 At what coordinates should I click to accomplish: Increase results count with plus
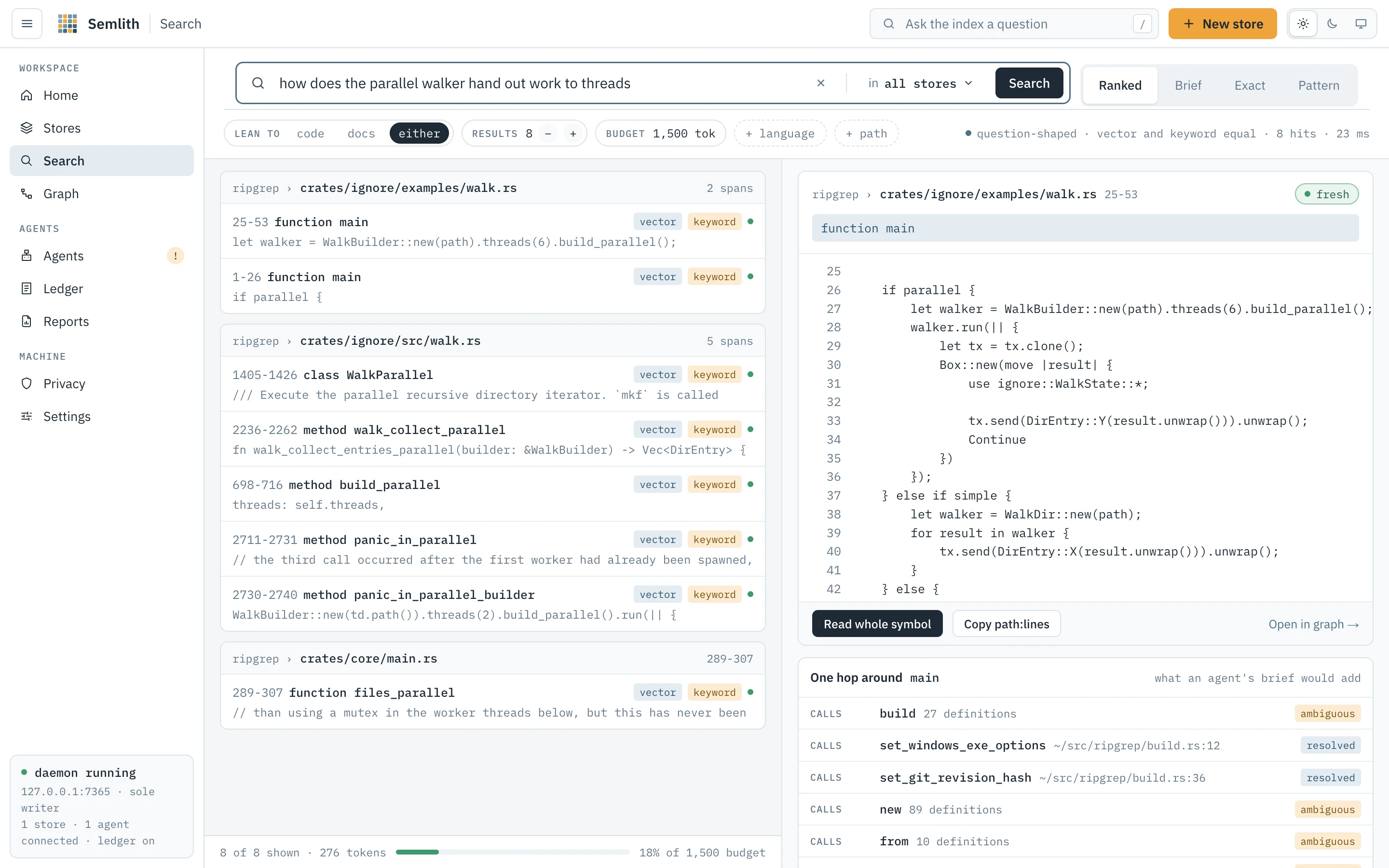[573, 134]
